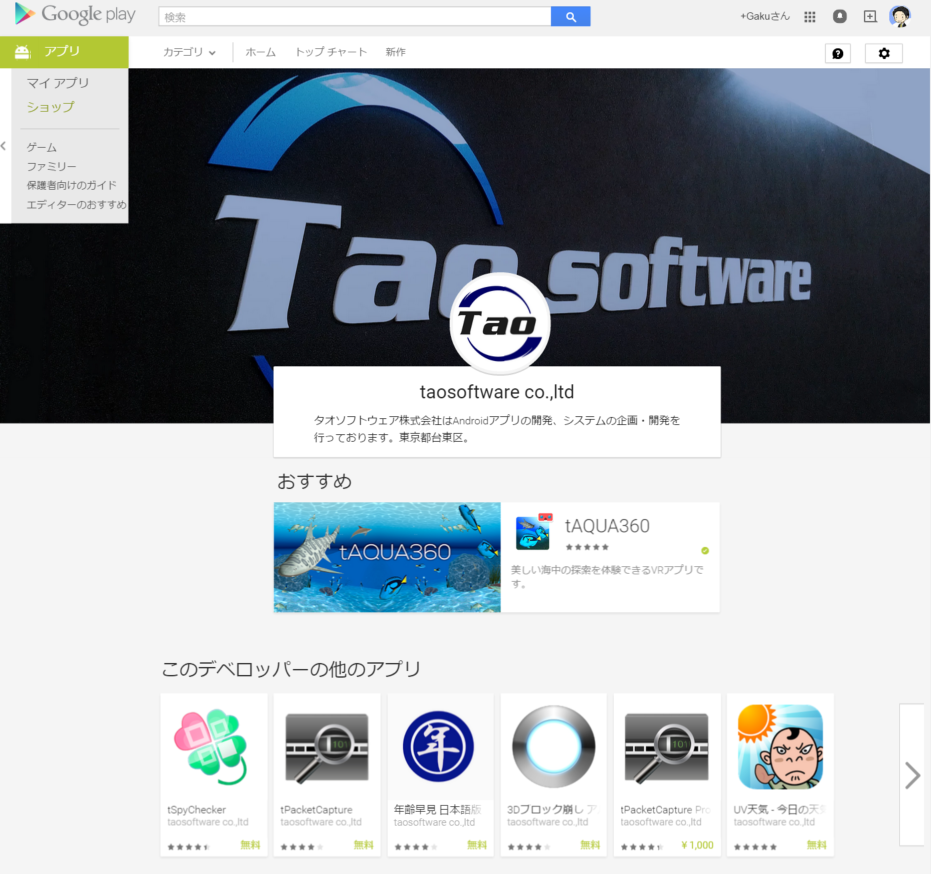Click the star rating on the tAQUA360 card
Image resolution: width=931 pixels, height=874 pixels.
[x=587, y=547]
